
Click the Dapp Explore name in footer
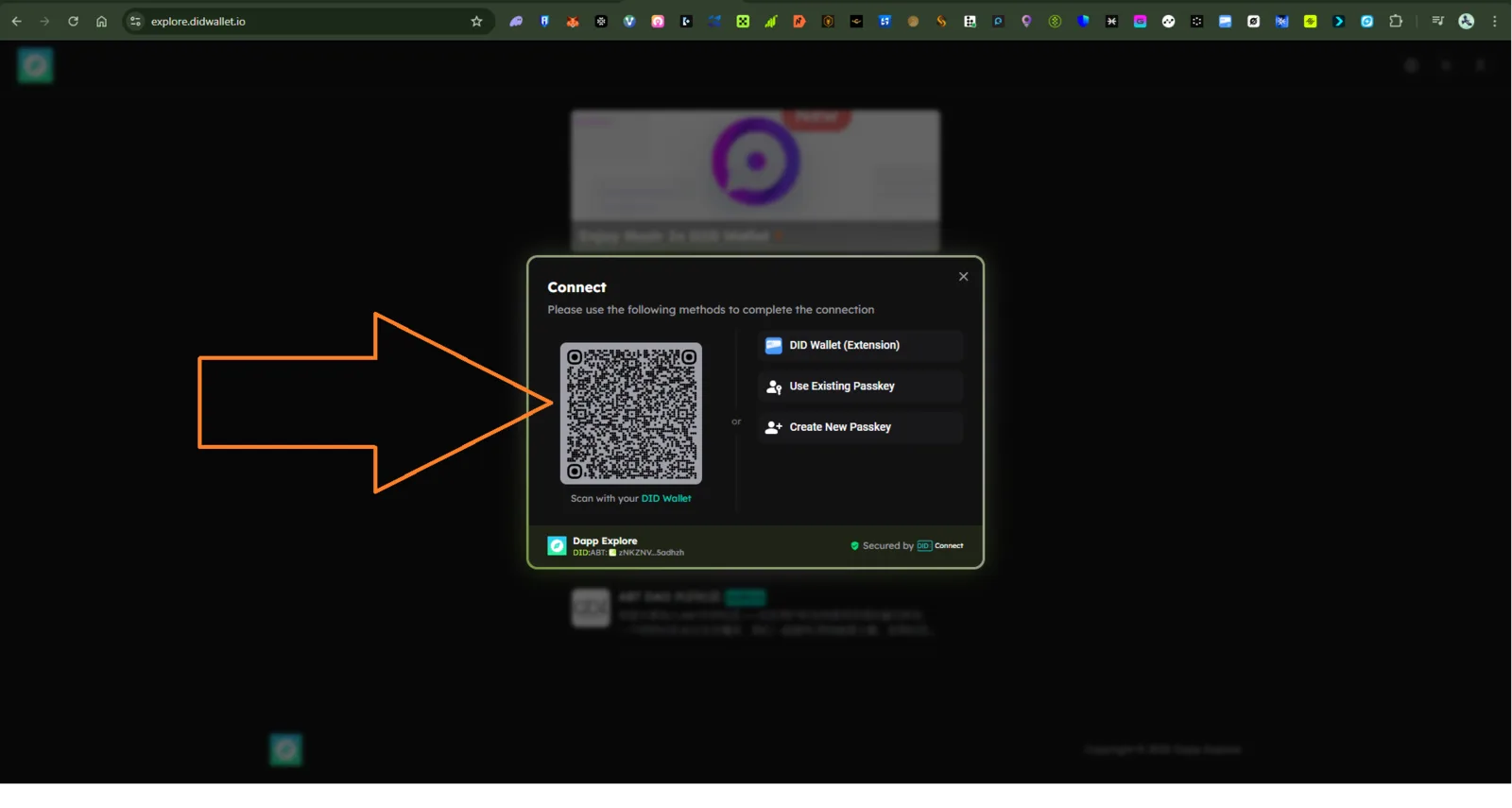pos(605,542)
